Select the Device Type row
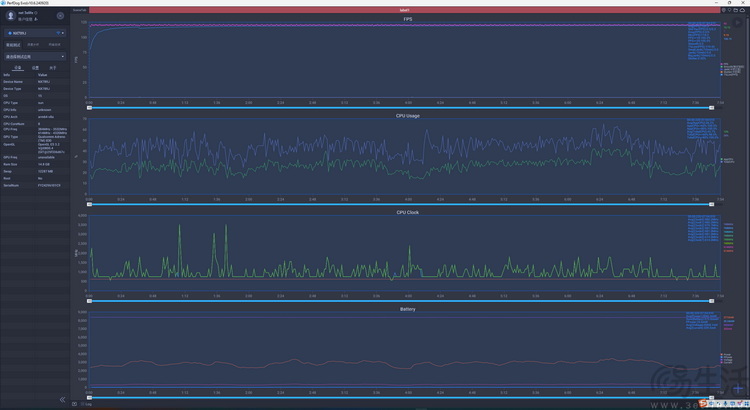This screenshot has width=750, height=410. pyautogui.click(x=35, y=89)
